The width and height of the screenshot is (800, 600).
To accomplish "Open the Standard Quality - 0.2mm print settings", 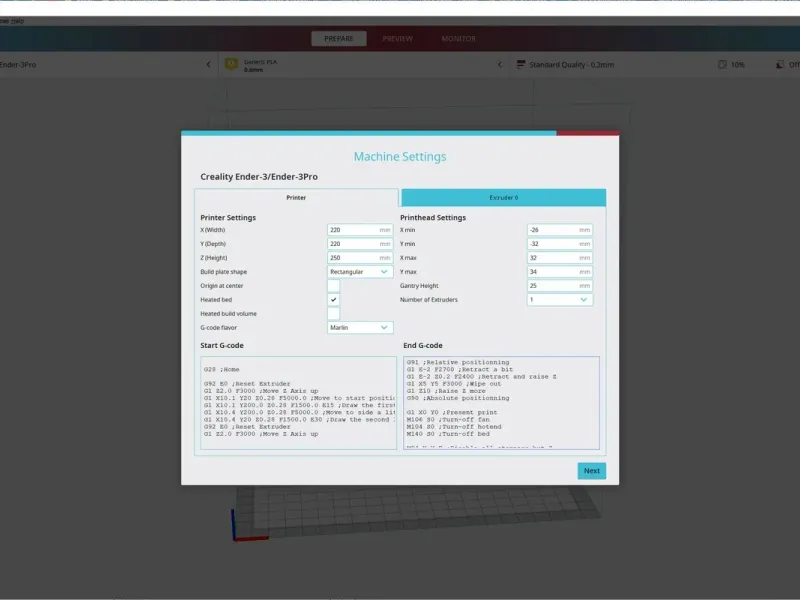I will coord(571,65).
